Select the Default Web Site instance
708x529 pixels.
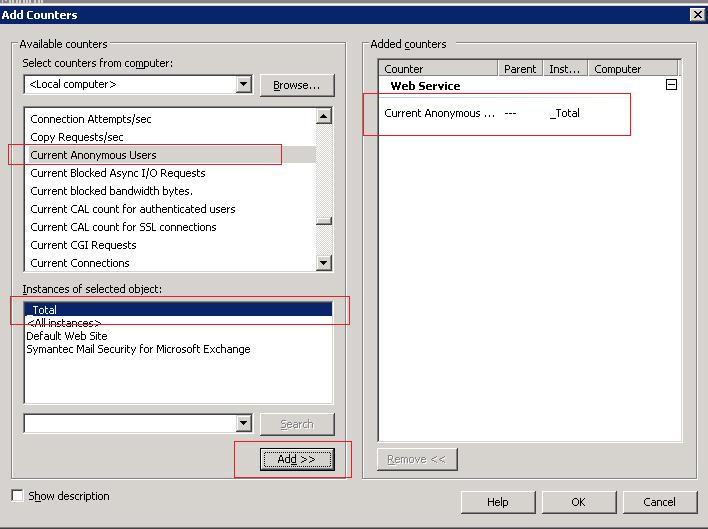tap(178, 336)
